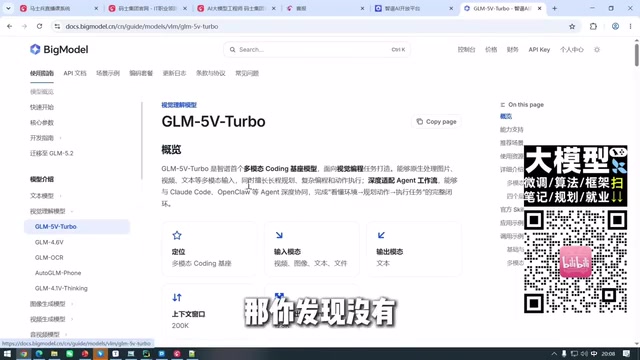Click the star icon on 定位 card
The width and height of the screenshot is (640, 360).
[x=177, y=235]
